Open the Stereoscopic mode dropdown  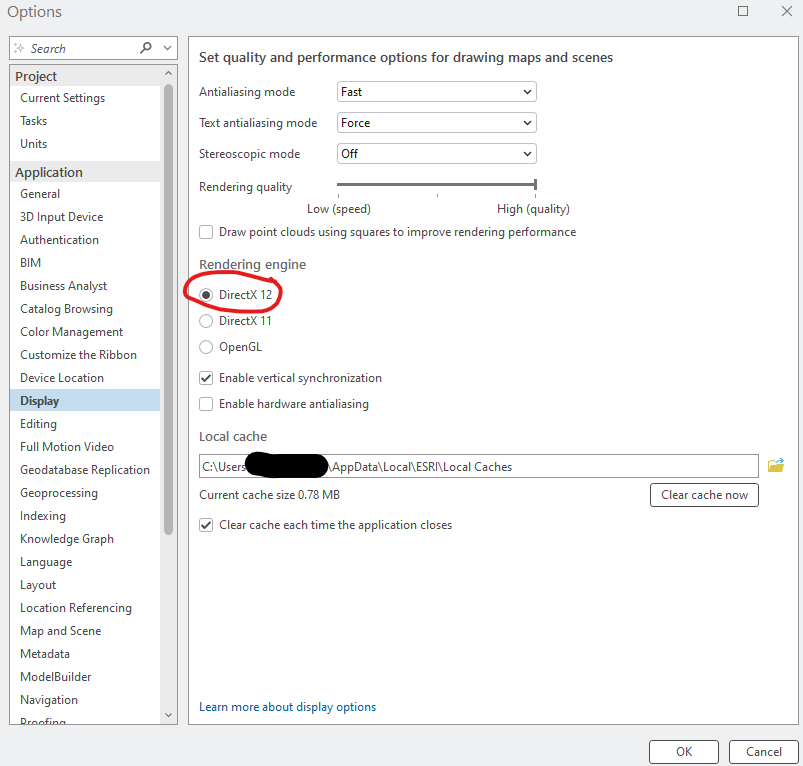pyautogui.click(x=436, y=154)
